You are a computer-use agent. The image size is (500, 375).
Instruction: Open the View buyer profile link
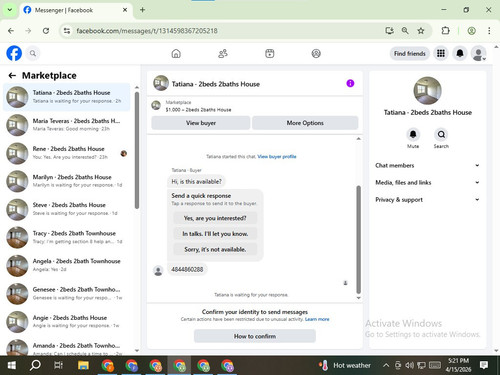coord(277,156)
